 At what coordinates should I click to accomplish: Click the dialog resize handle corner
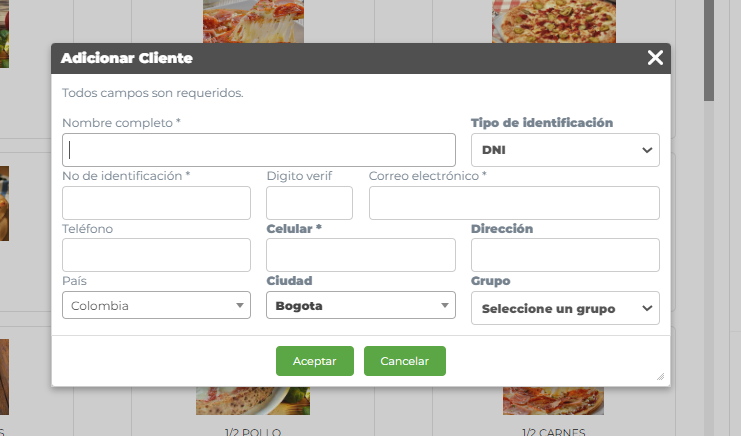pos(660,377)
